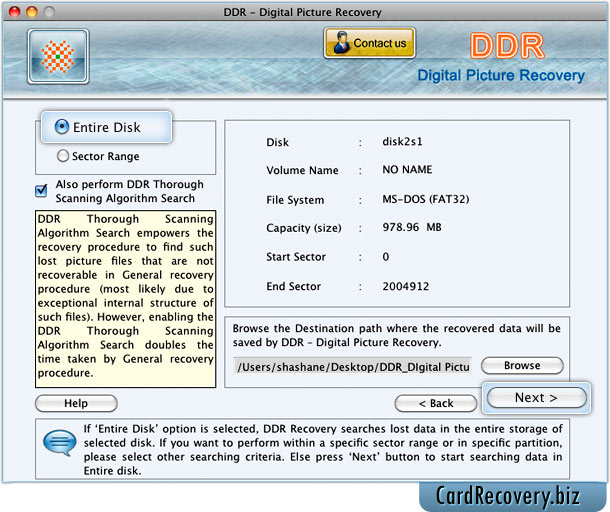Click the Thorough Scanning description text box

(125, 299)
